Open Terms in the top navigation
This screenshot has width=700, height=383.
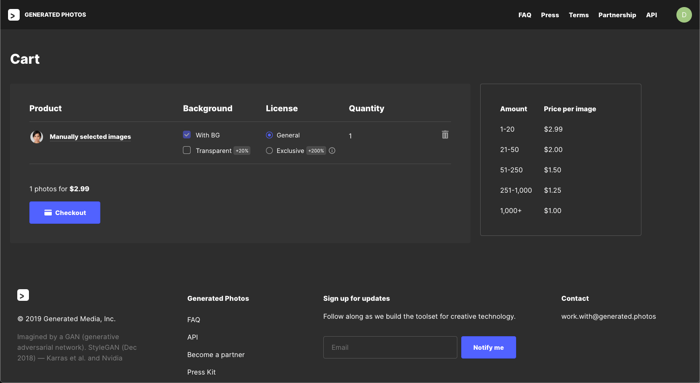point(579,15)
